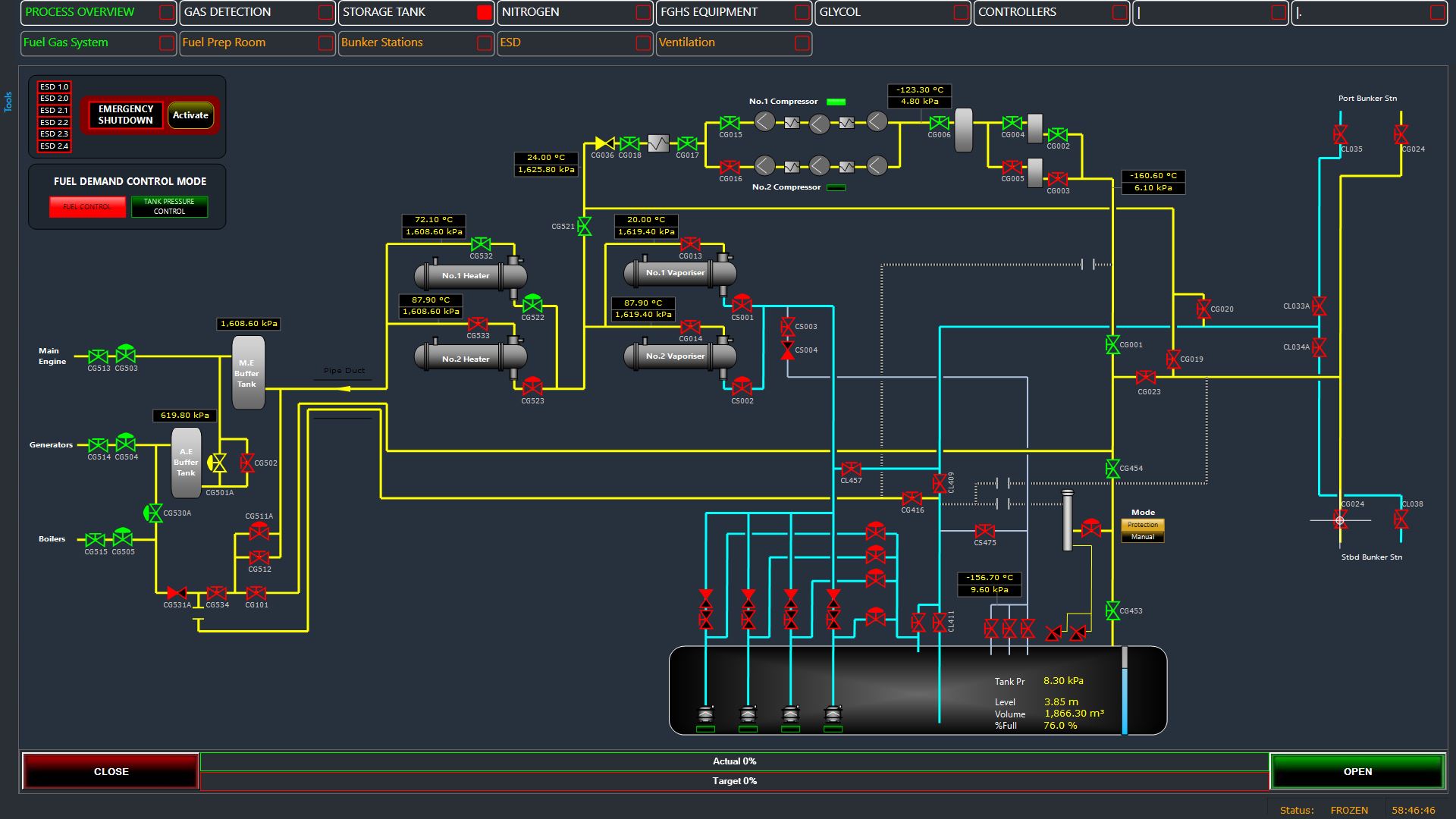Expand the Tools side panel
Image resolution: width=1456 pixels, height=819 pixels.
8,102
